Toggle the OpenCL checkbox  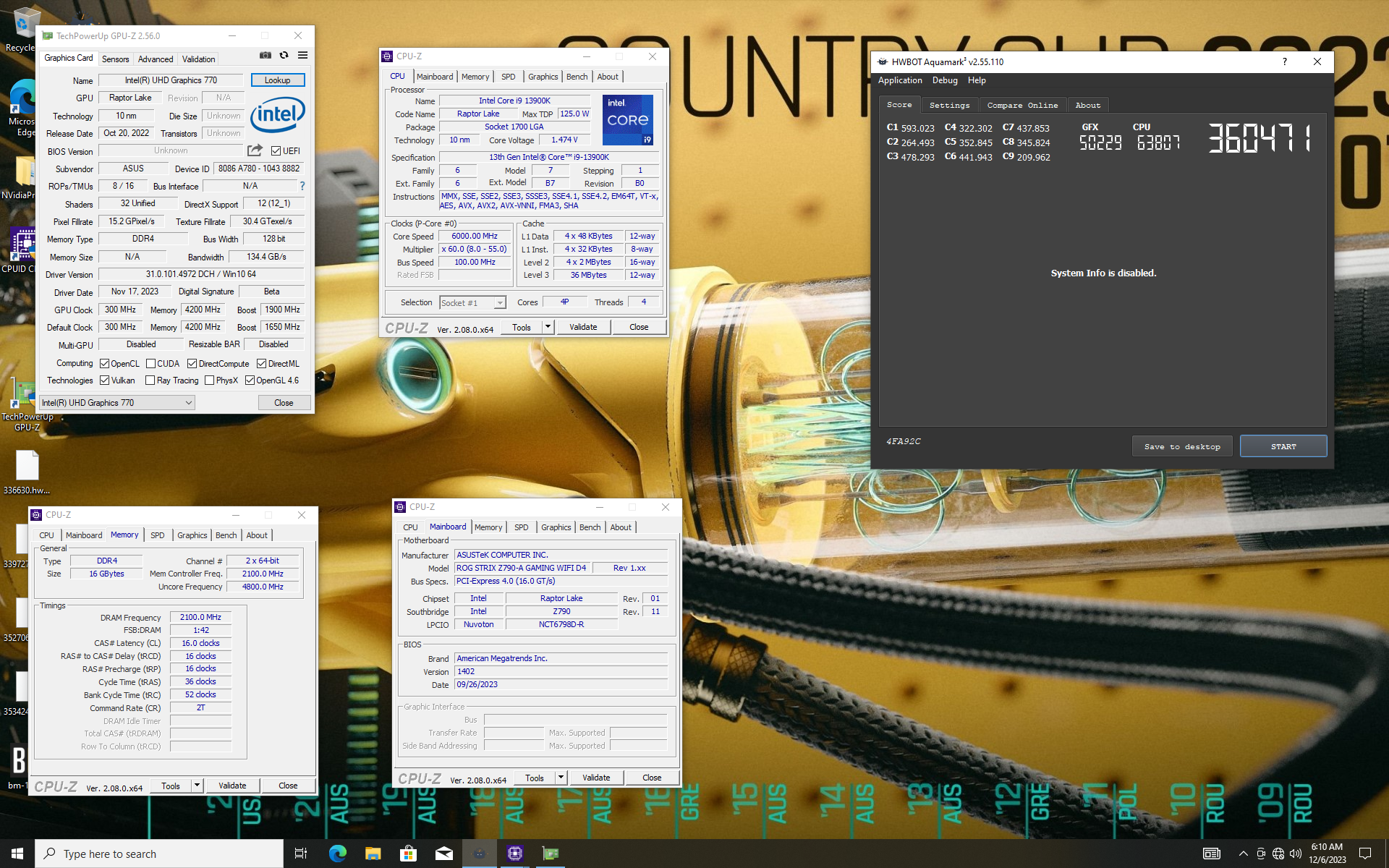(x=104, y=364)
